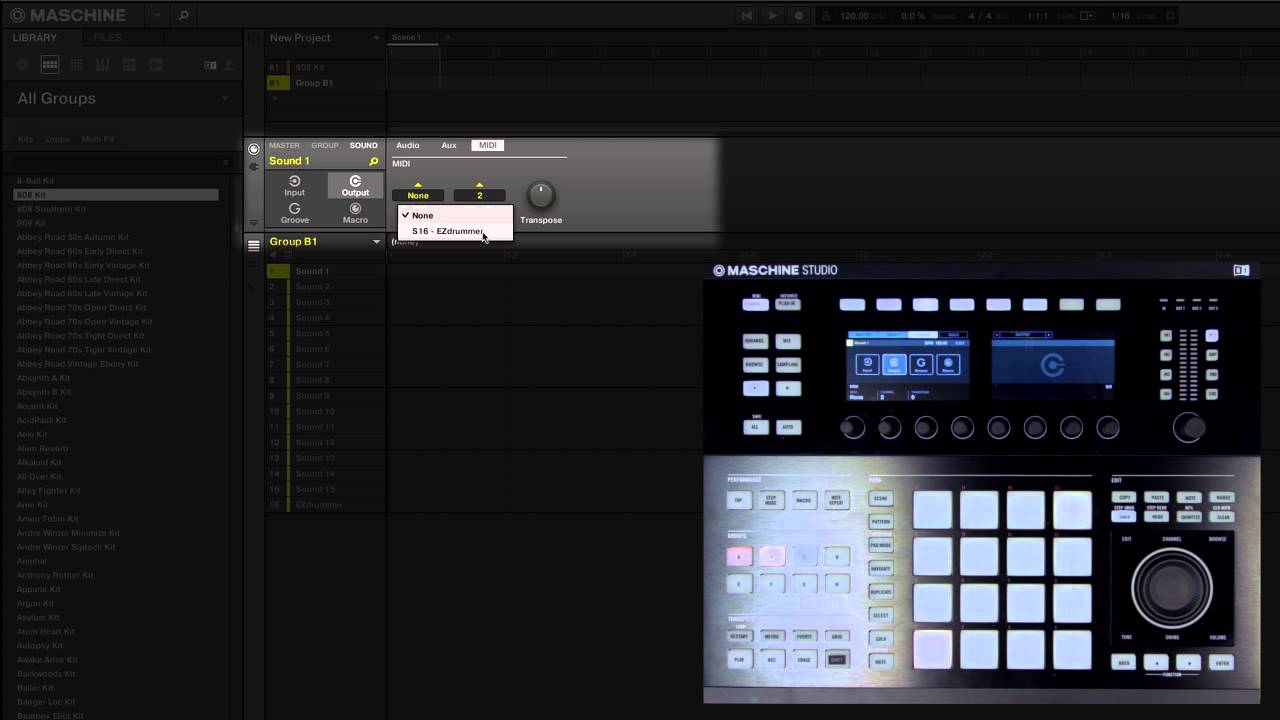Toggle the SOLO button on Maschine Studio

(x=881, y=638)
